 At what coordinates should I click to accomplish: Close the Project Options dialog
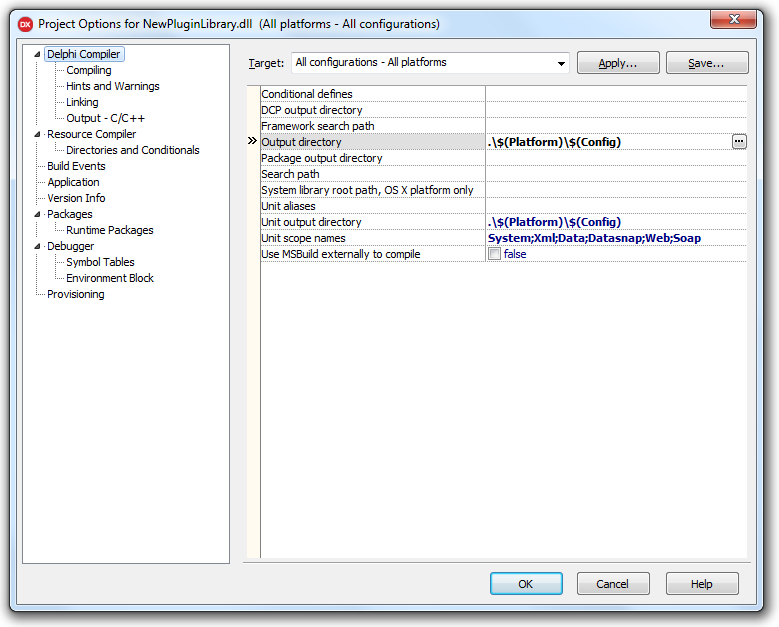pyautogui.click(x=734, y=19)
